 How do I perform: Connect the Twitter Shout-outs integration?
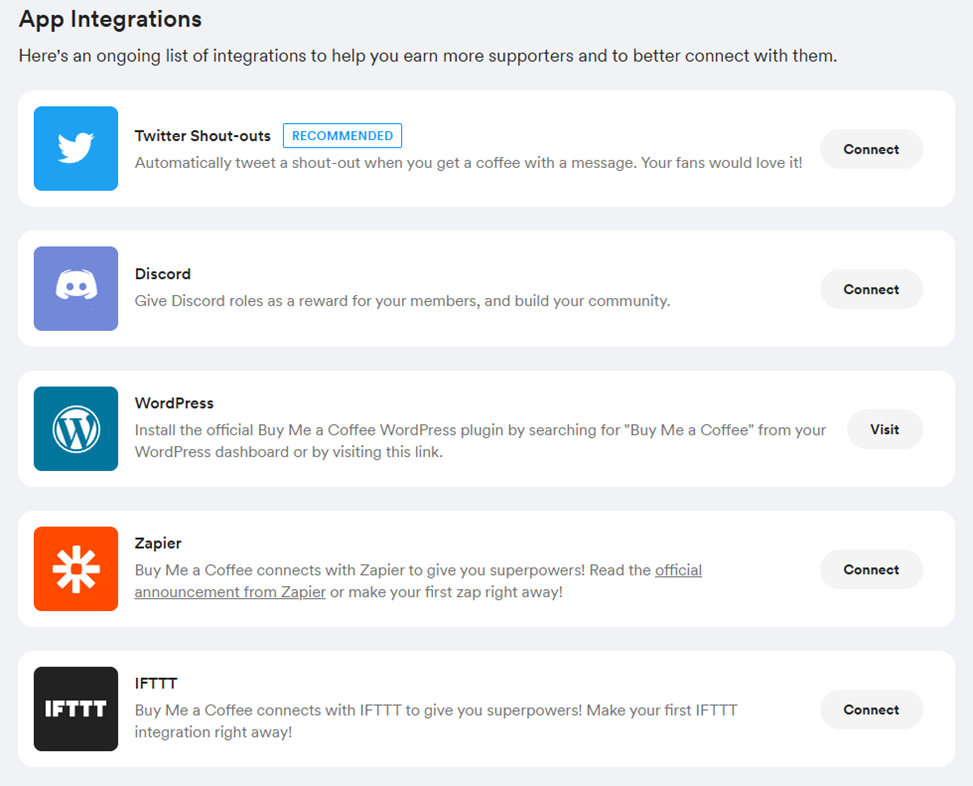point(871,149)
